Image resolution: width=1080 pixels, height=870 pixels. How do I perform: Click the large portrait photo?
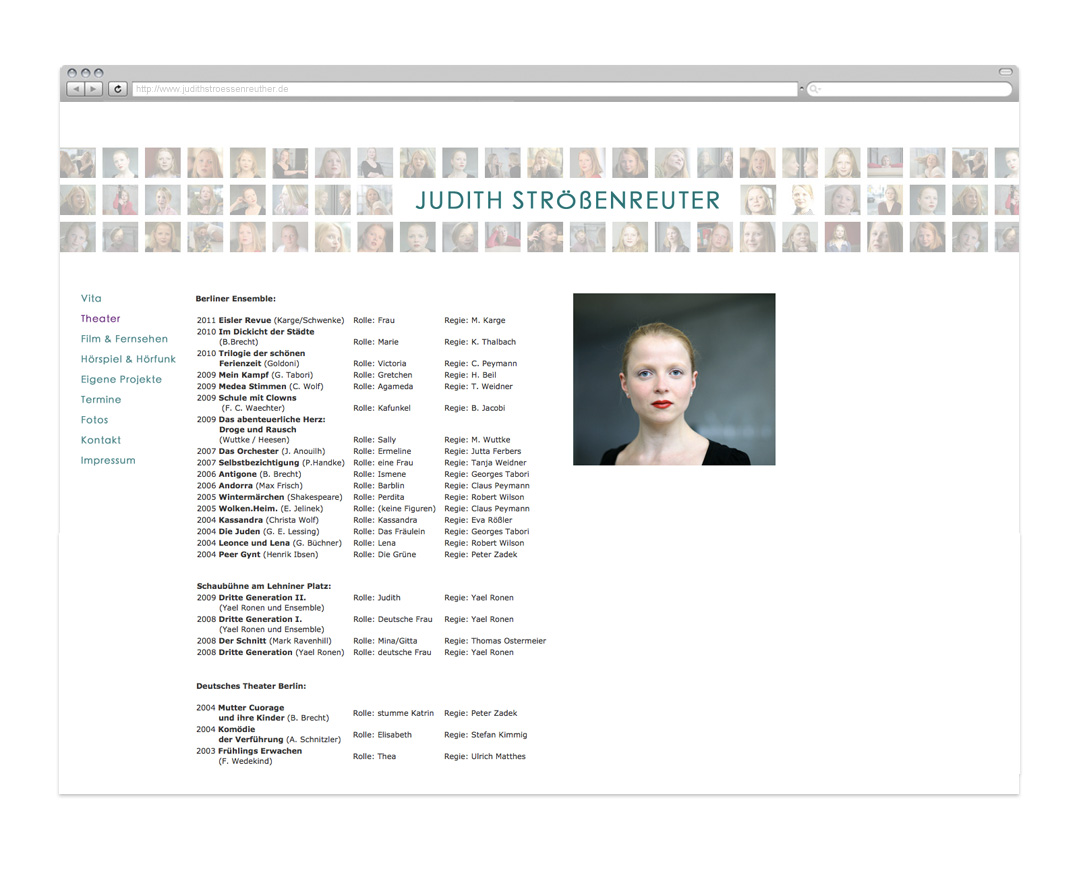click(x=674, y=379)
